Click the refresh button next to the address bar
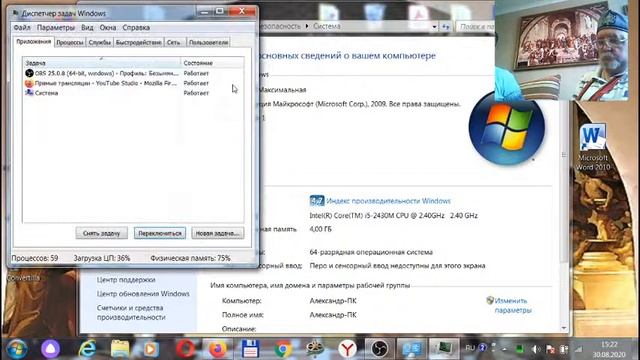 pos(446,27)
